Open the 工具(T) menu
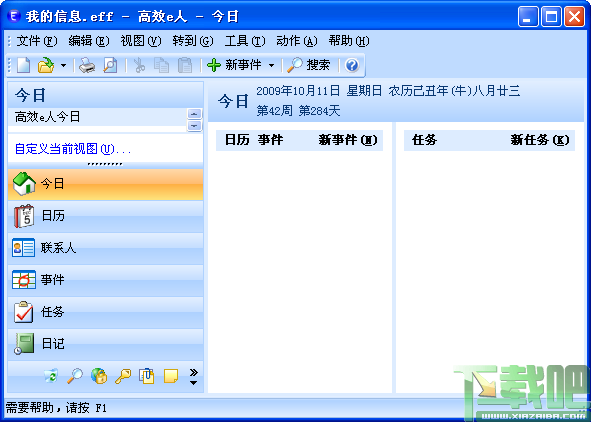This screenshot has height=422, width=591. (245, 41)
